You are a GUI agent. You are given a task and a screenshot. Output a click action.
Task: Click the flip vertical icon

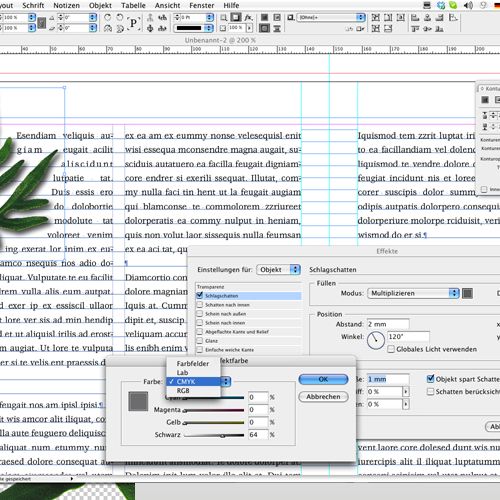[120, 29]
